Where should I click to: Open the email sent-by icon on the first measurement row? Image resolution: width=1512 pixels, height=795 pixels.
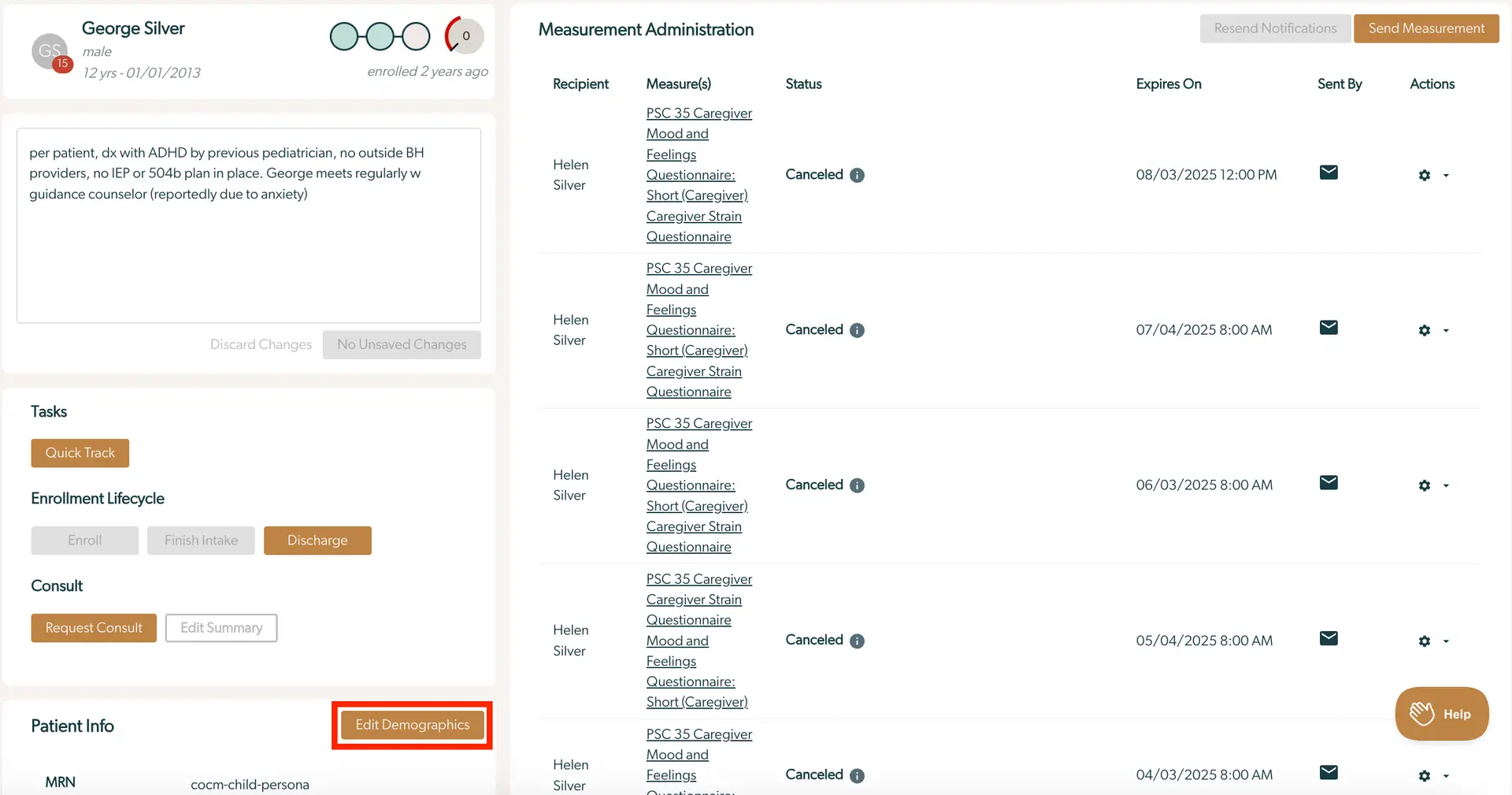tap(1329, 173)
